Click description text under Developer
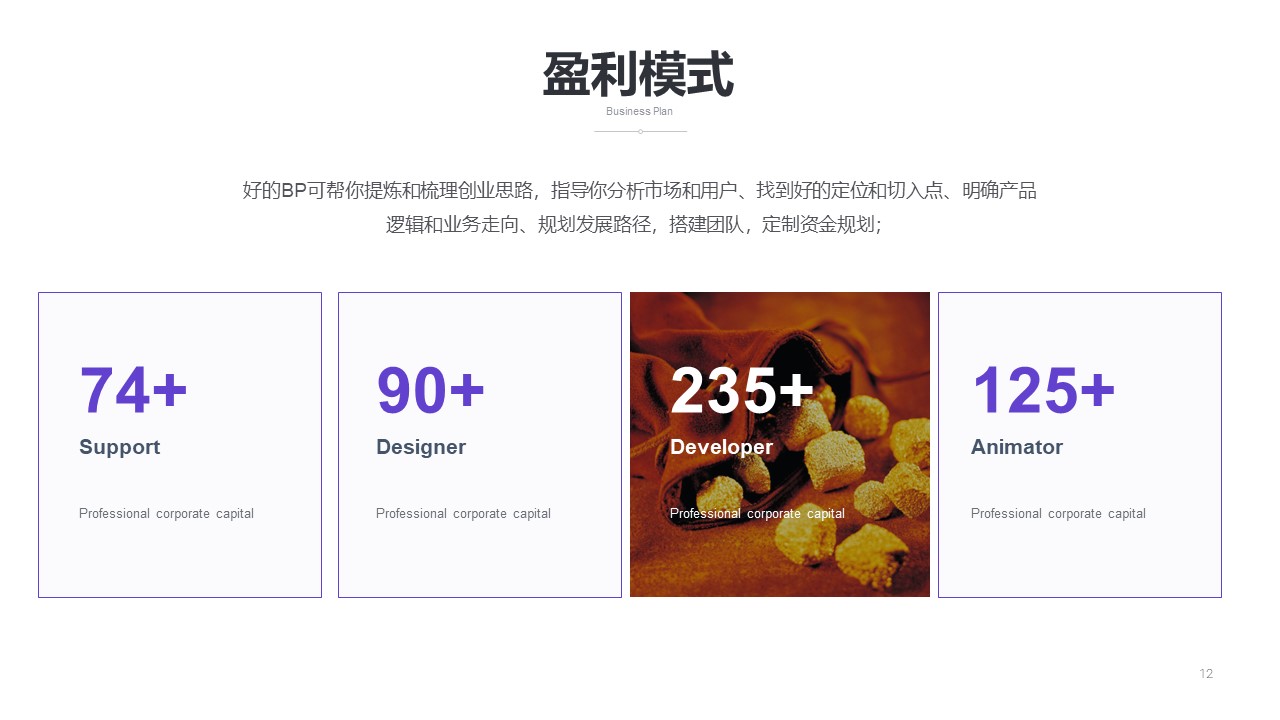This screenshot has height=720, width=1280. pos(757,514)
